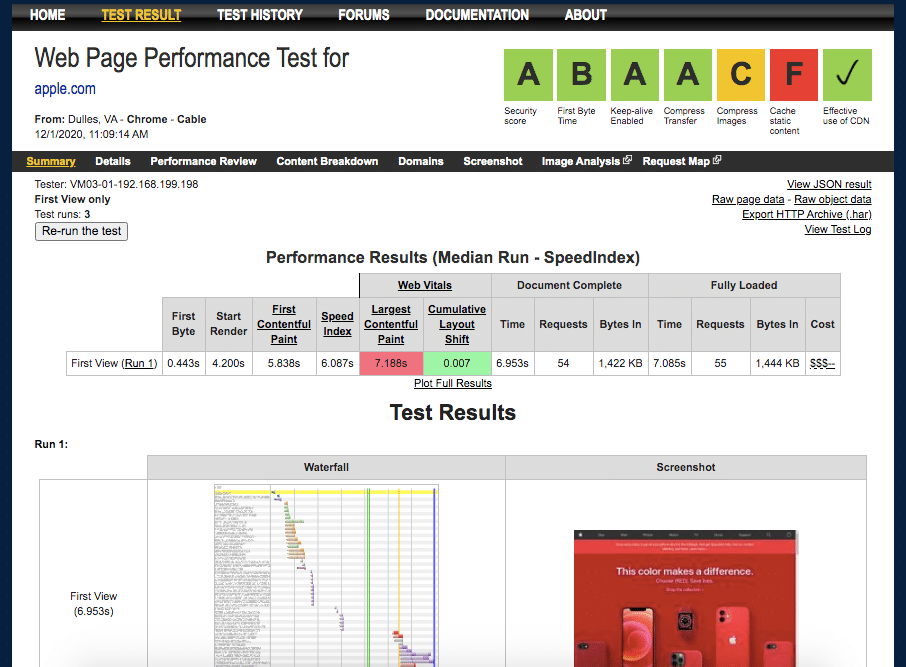Click the 1,422 KB Bytes In value
Screen dimensions: 906x667
pyautogui.click(x=621, y=363)
